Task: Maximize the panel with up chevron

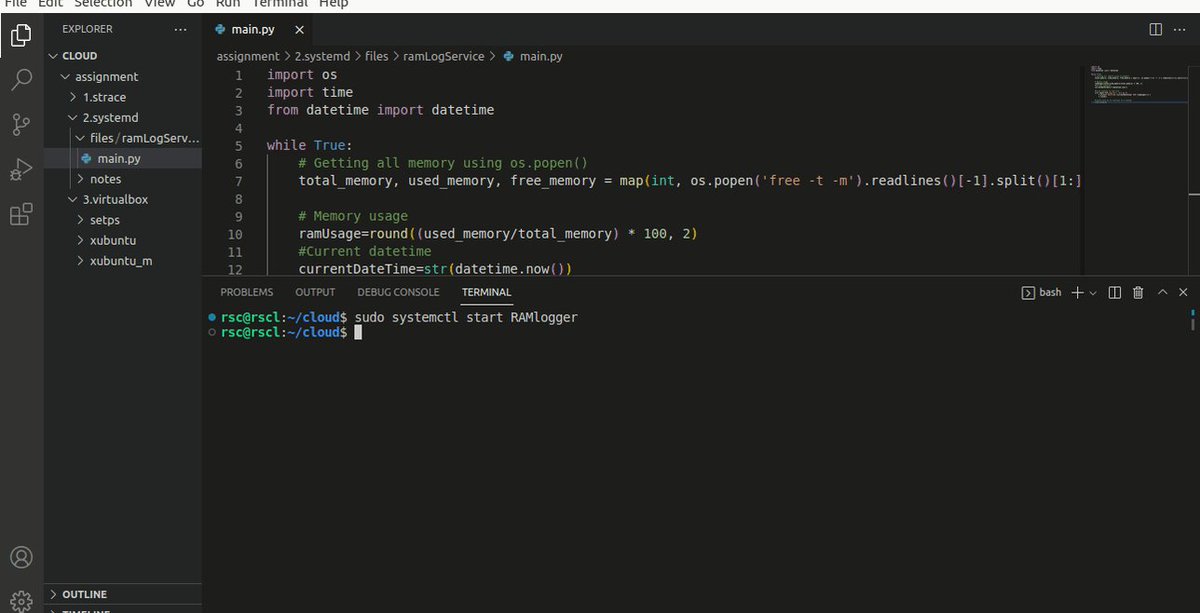Action: [x=1162, y=292]
